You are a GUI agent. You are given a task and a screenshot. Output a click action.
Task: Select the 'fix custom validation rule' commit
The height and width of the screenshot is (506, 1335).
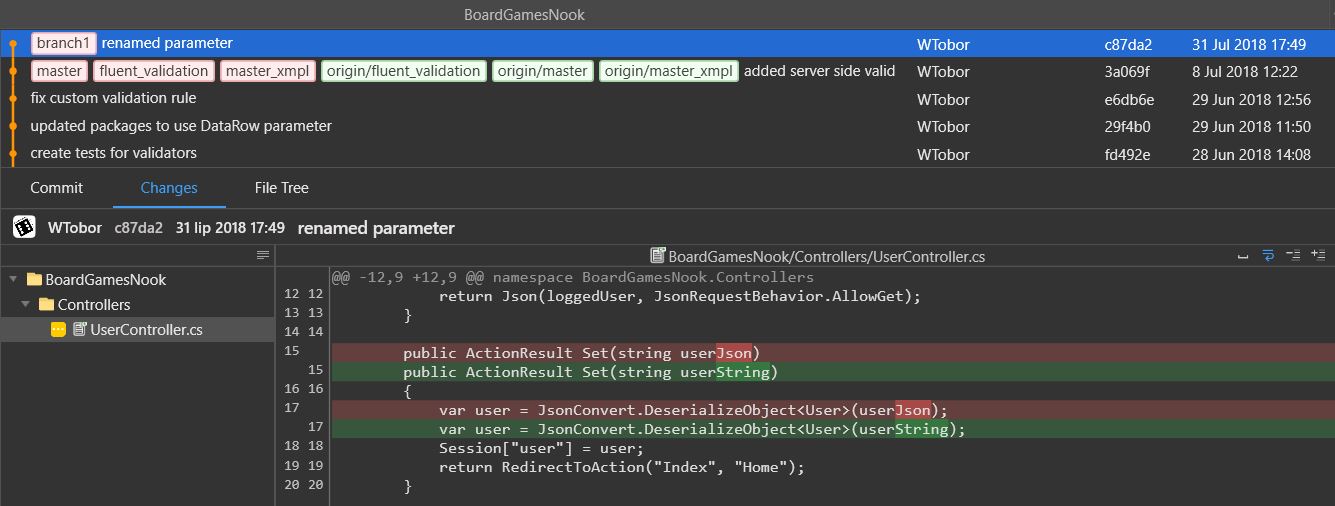pos(113,98)
